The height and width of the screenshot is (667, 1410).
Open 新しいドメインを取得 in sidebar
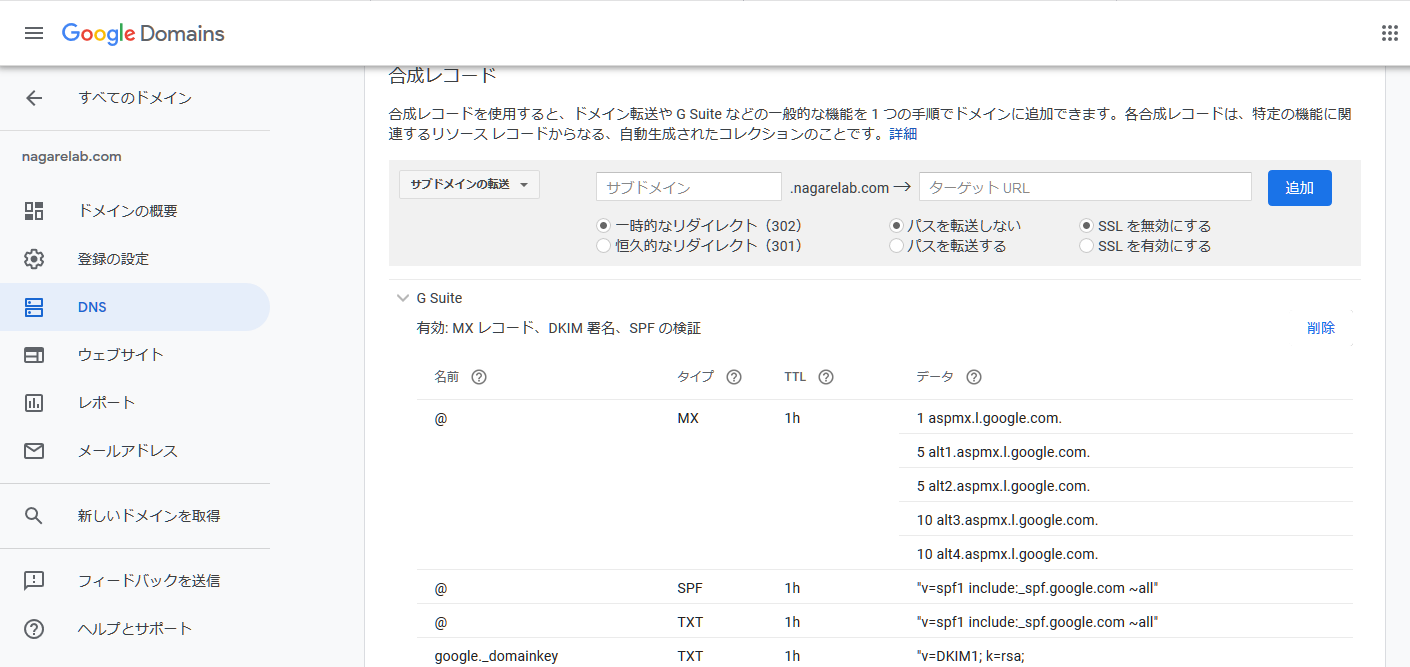pos(149,516)
